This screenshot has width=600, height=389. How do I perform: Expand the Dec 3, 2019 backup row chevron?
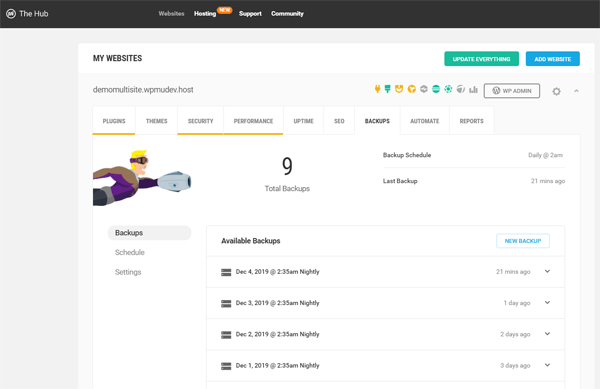point(548,303)
